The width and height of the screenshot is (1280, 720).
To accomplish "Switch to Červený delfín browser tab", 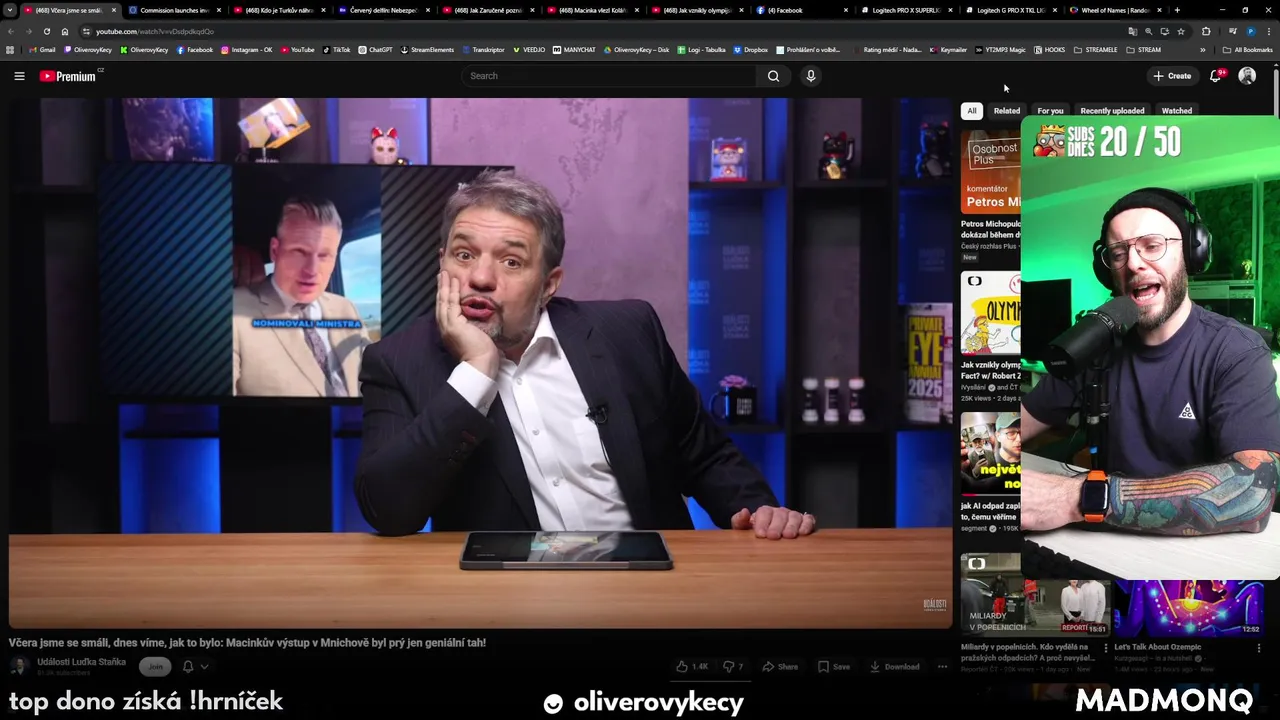I will [383, 10].
